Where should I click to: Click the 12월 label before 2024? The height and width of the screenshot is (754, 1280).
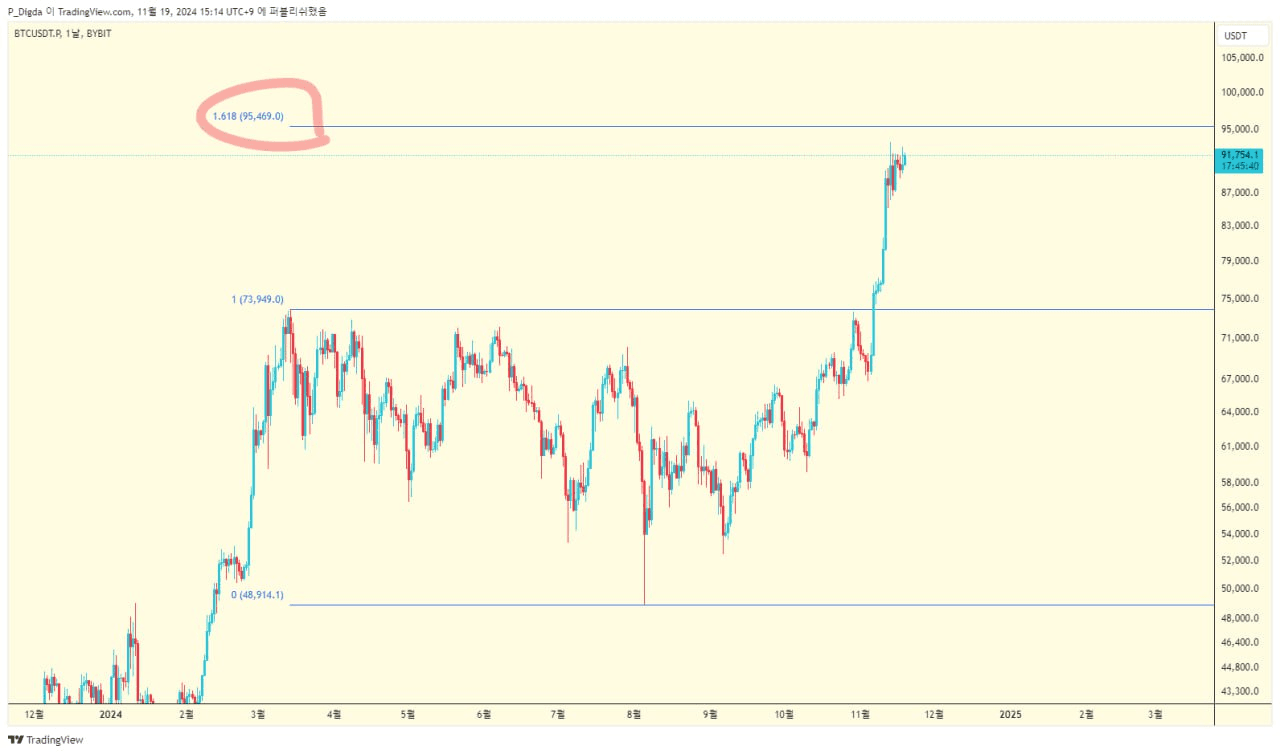(34, 714)
